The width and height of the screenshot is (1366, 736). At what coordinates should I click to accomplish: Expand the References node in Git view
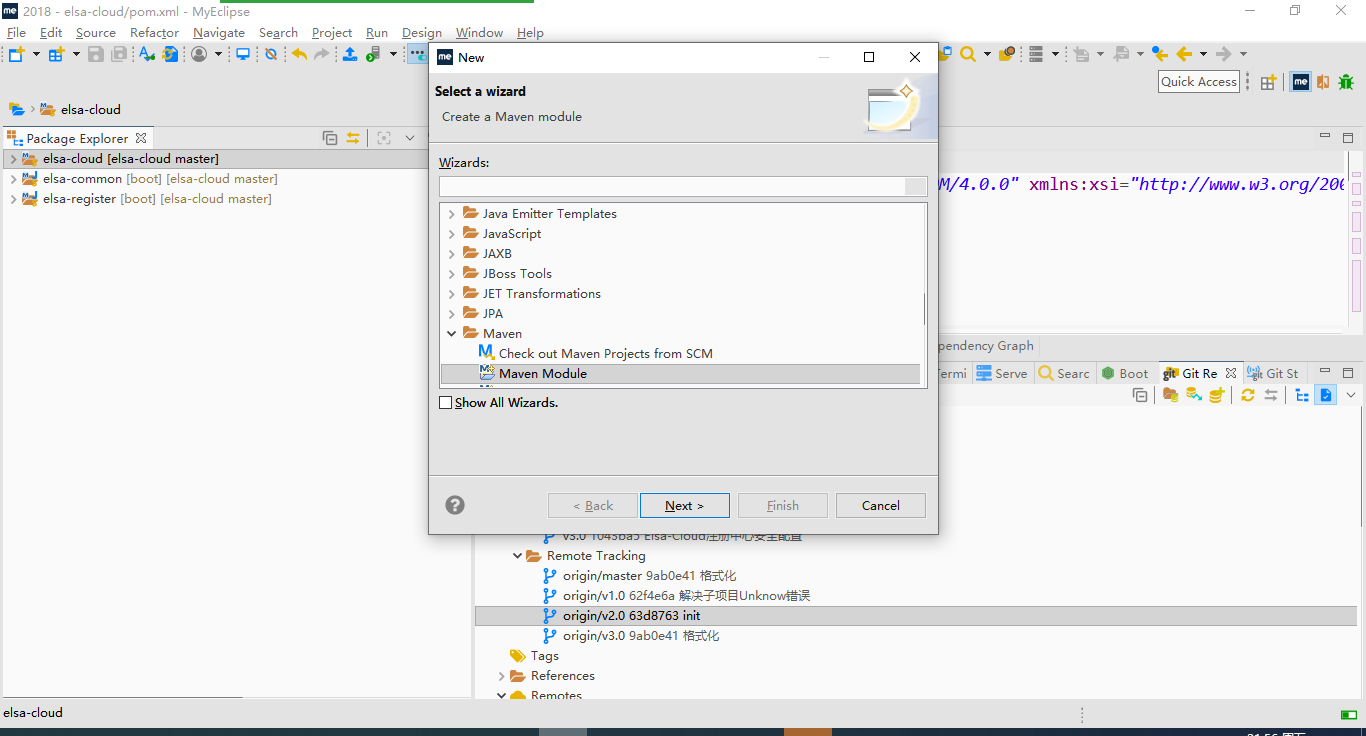click(x=501, y=676)
